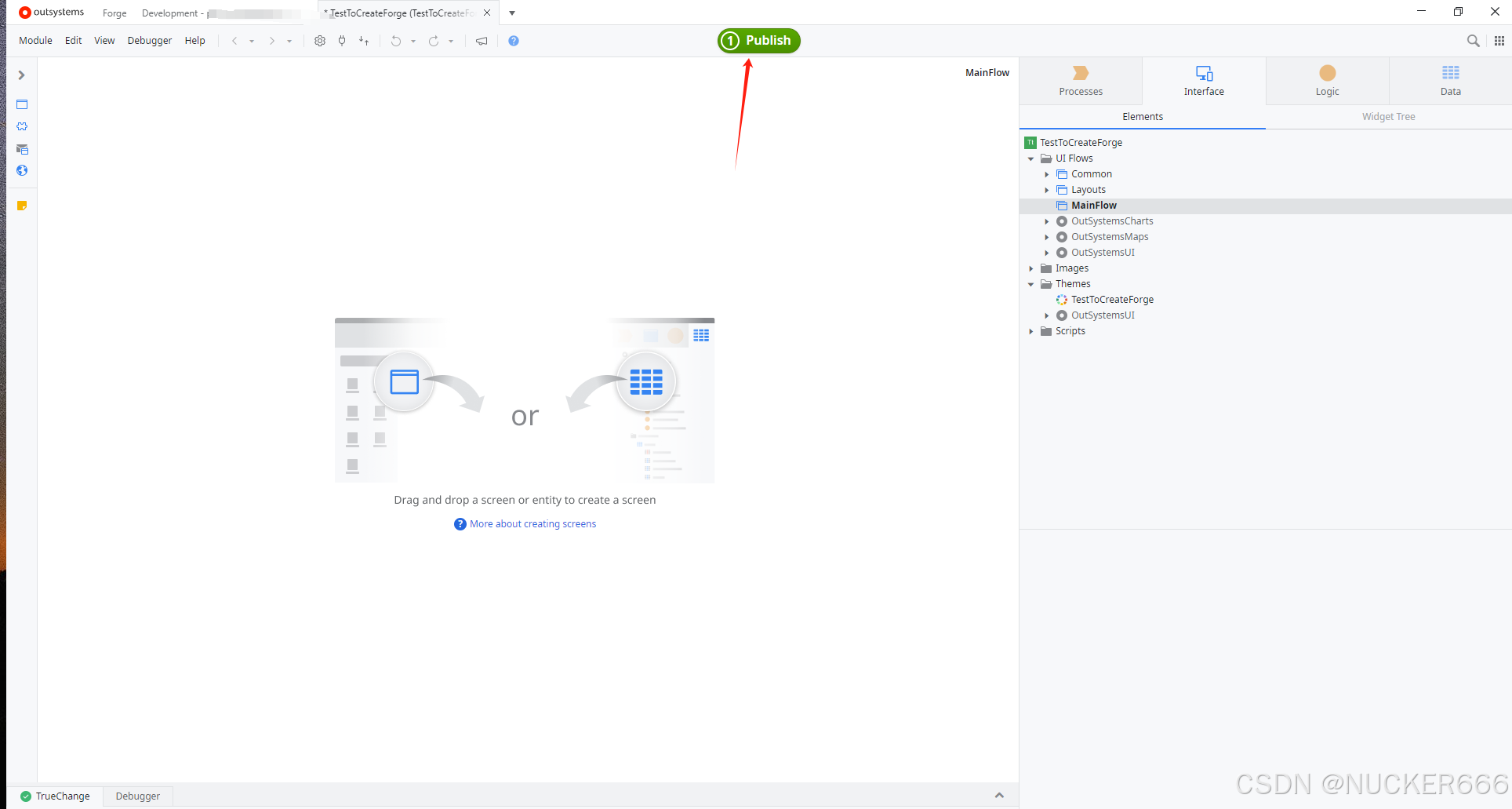
Task: Switch to the Logic layer tab
Action: point(1327,81)
